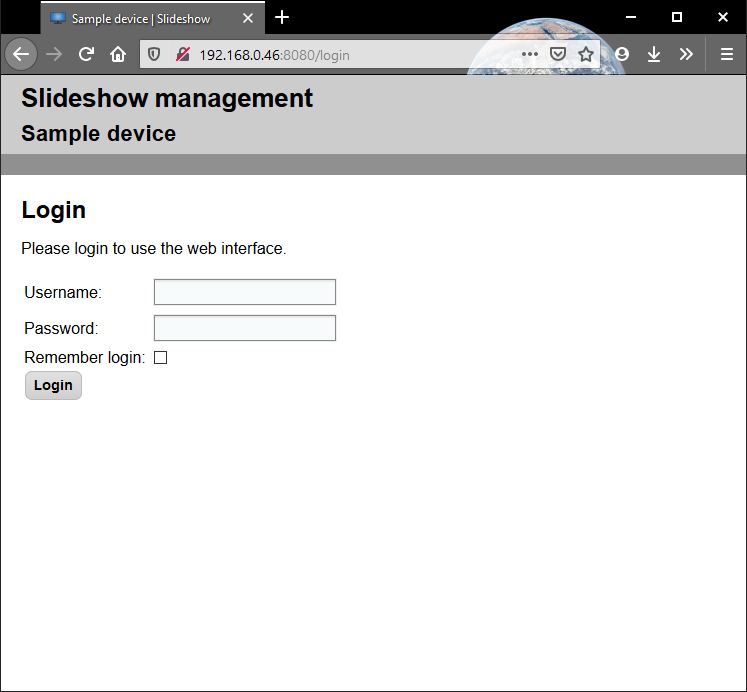
Task: Enable the Remember login checkbox
Action: [160, 358]
